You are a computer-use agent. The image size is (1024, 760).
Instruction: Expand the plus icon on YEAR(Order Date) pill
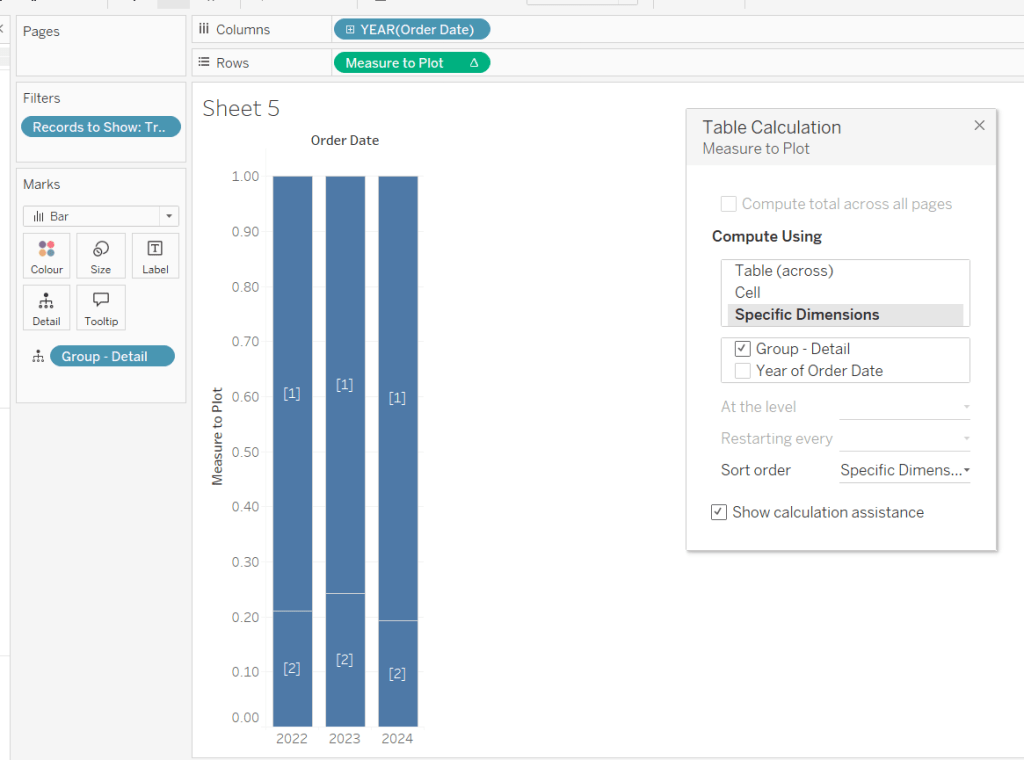pos(349,30)
